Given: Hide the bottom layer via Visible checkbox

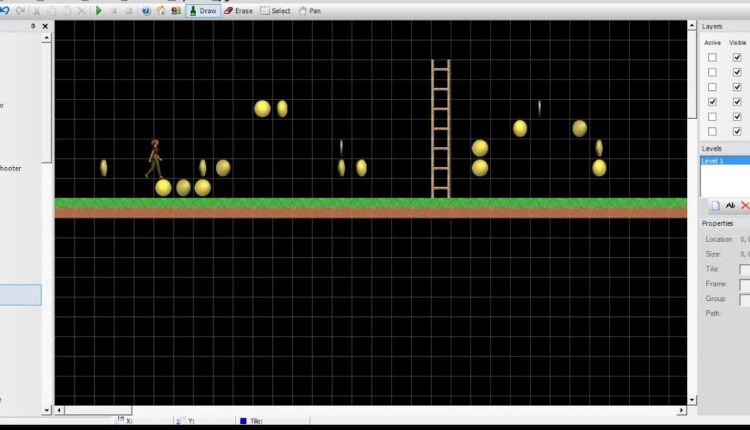Looking at the screenshot, I should coord(737,132).
